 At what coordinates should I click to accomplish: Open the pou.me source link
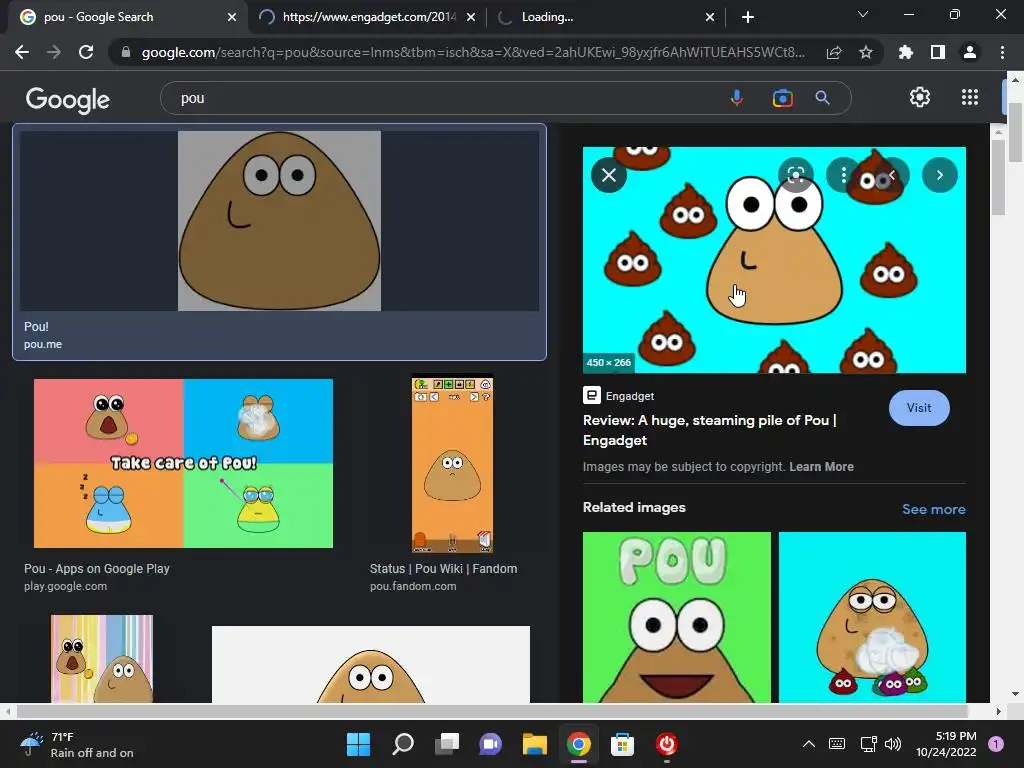[x=43, y=344]
